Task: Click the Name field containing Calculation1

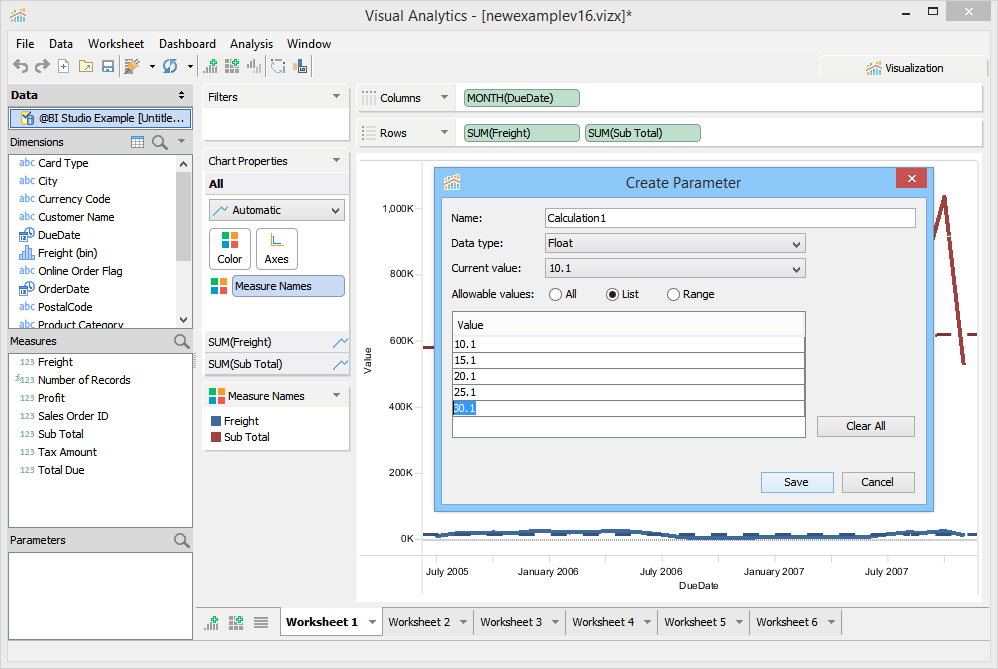Action: point(730,218)
